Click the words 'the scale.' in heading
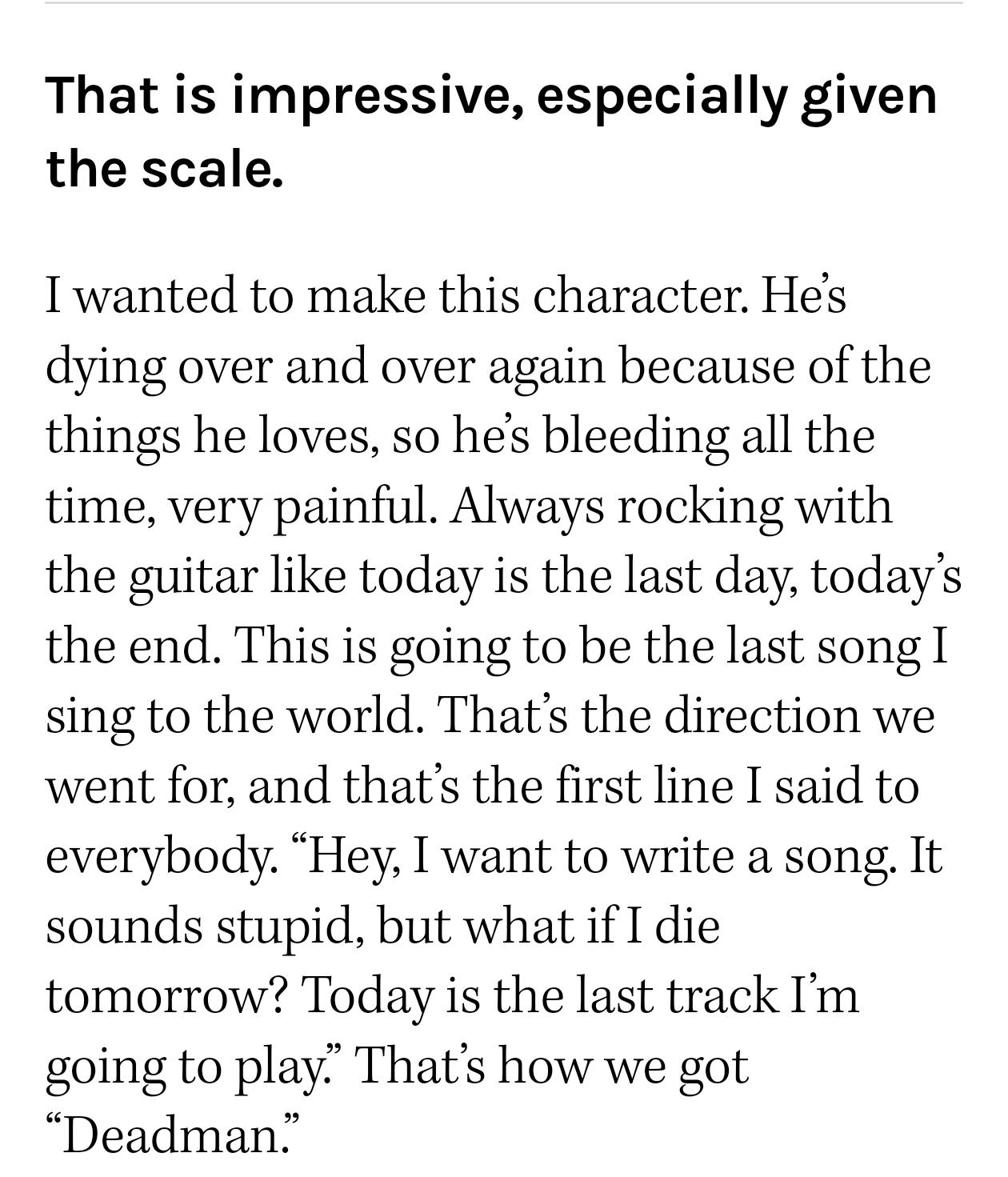Image resolution: width=1008 pixels, height=1177 pixels. (165, 168)
